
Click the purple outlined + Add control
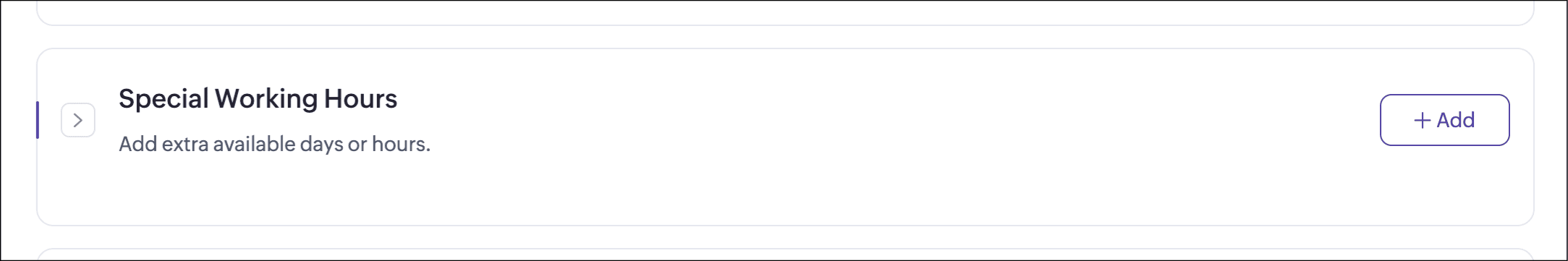coord(1444,120)
